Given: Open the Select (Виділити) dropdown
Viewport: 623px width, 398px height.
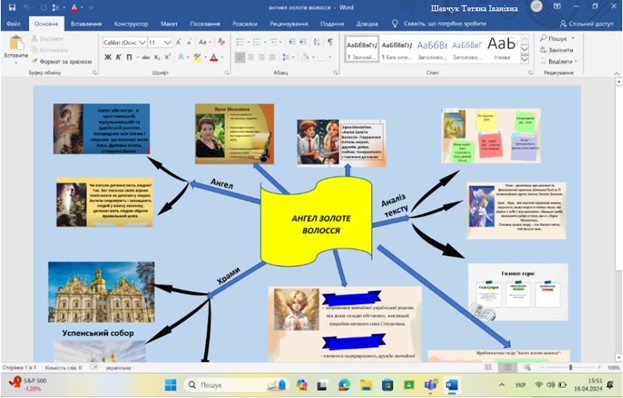Looking at the screenshot, I should (559, 62).
